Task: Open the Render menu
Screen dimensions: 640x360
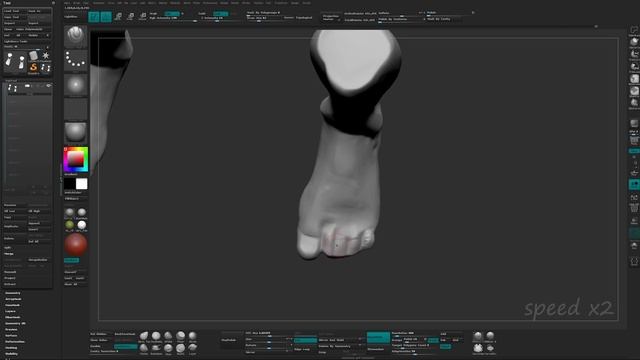Action: (x=224, y=3)
